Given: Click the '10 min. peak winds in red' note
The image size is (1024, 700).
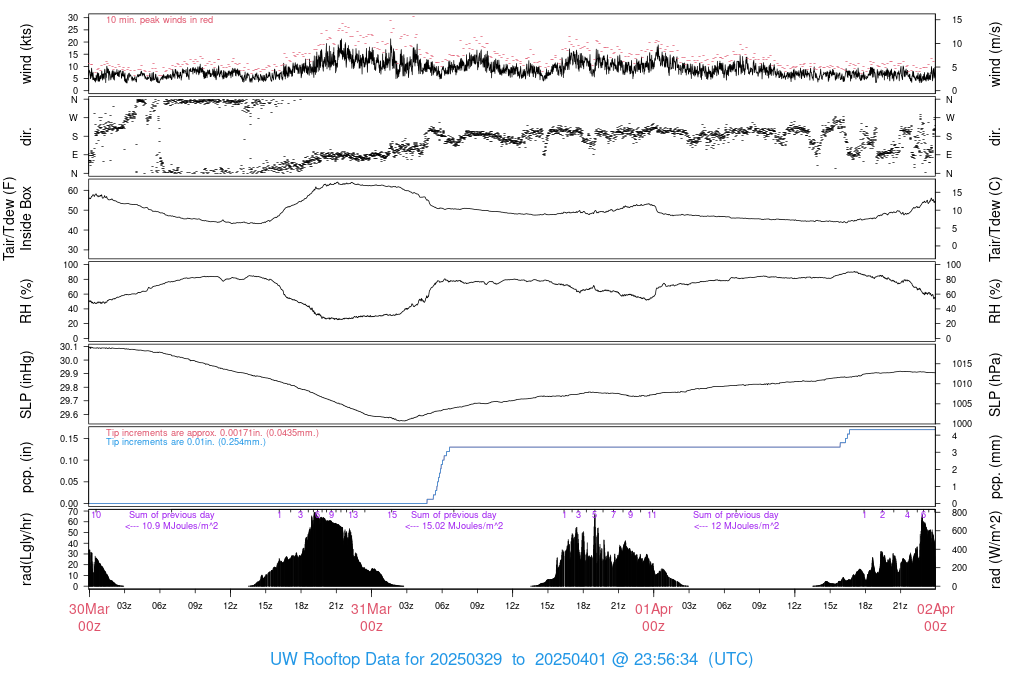Looking at the screenshot, I should (x=159, y=20).
